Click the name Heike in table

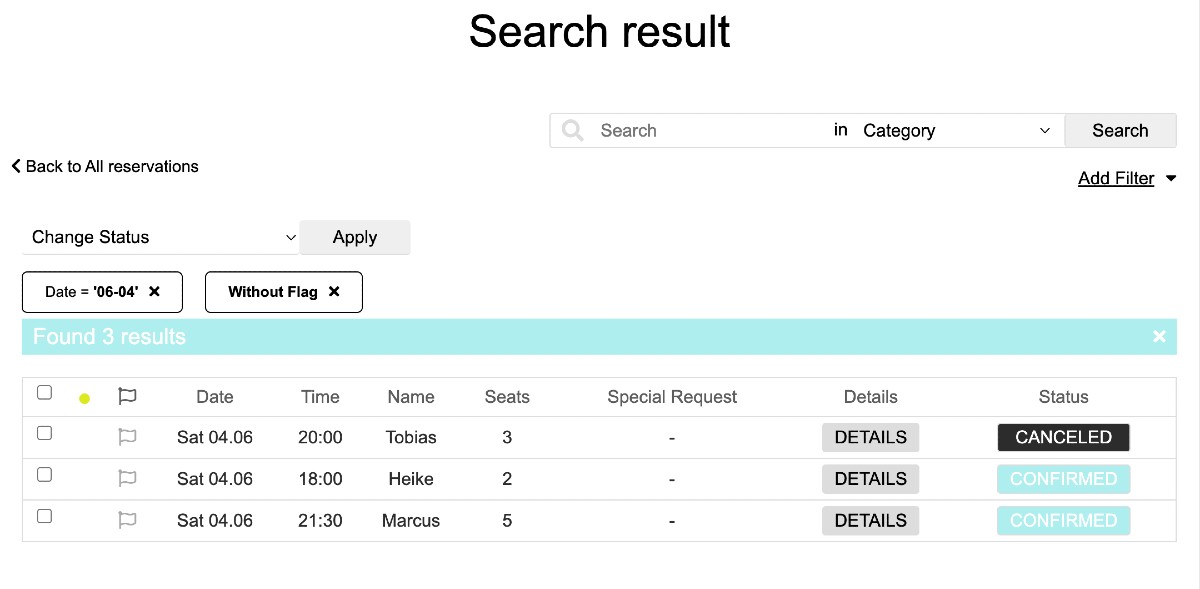(x=411, y=479)
